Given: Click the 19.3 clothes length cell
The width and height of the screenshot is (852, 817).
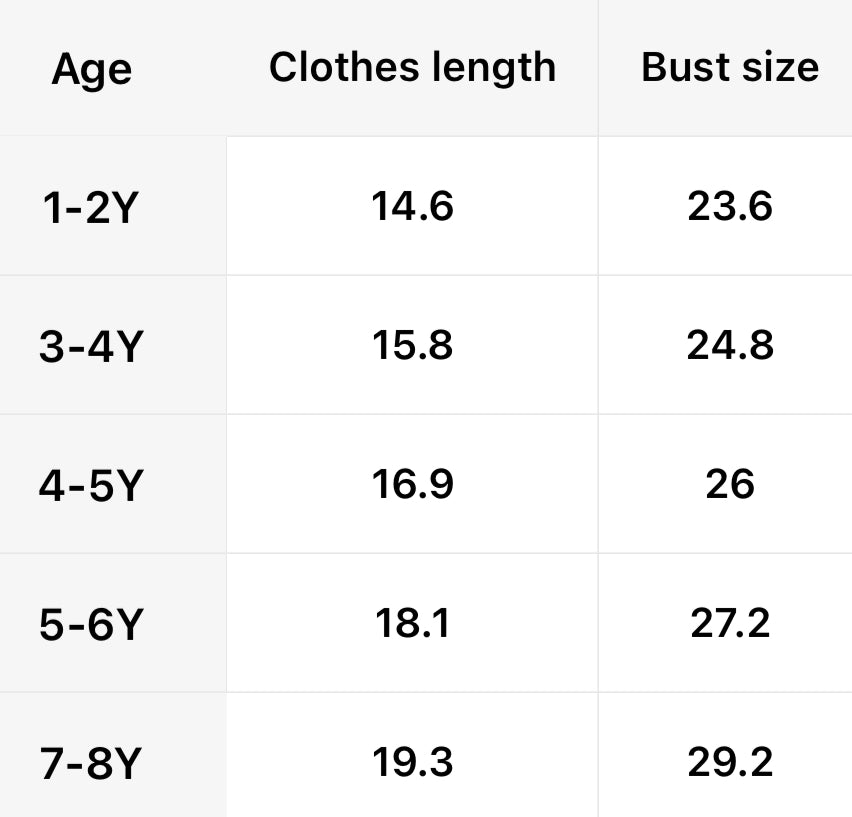Looking at the screenshot, I should [412, 762].
